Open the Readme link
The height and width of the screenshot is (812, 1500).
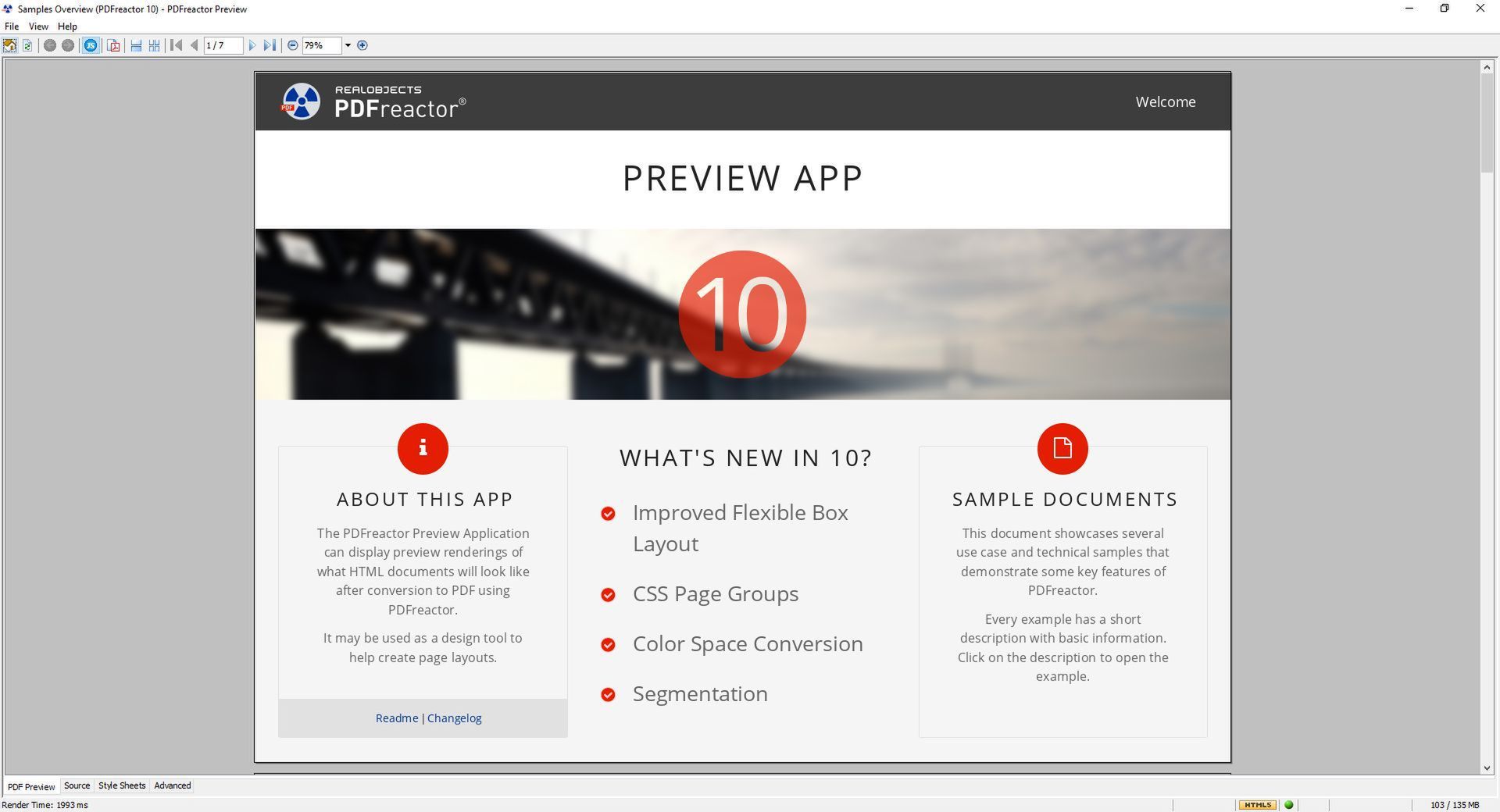pyautogui.click(x=396, y=718)
